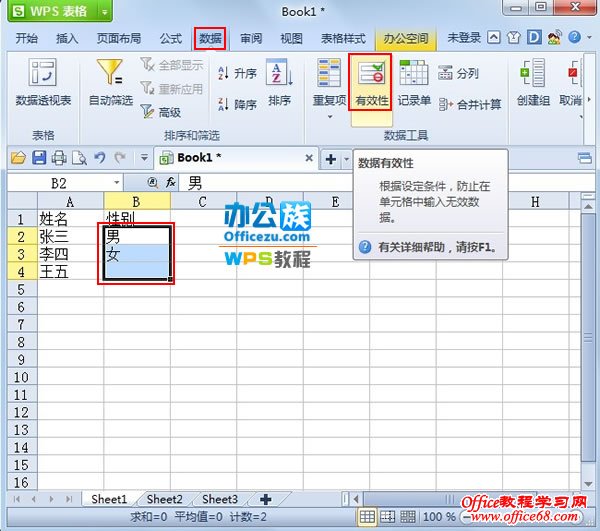Image resolution: width=600 pixels, height=531 pixels.
Task: Switch to the 数据 tab
Action: (x=210, y=38)
